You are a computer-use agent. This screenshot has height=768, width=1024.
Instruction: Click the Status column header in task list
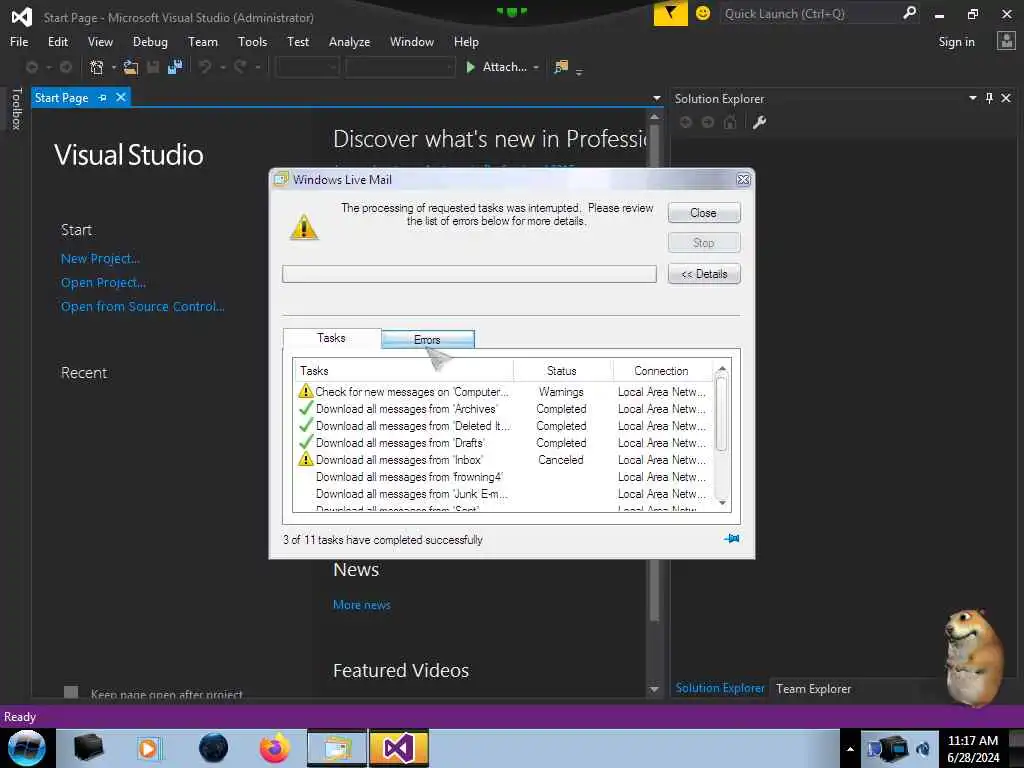pyautogui.click(x=562, y=370)
